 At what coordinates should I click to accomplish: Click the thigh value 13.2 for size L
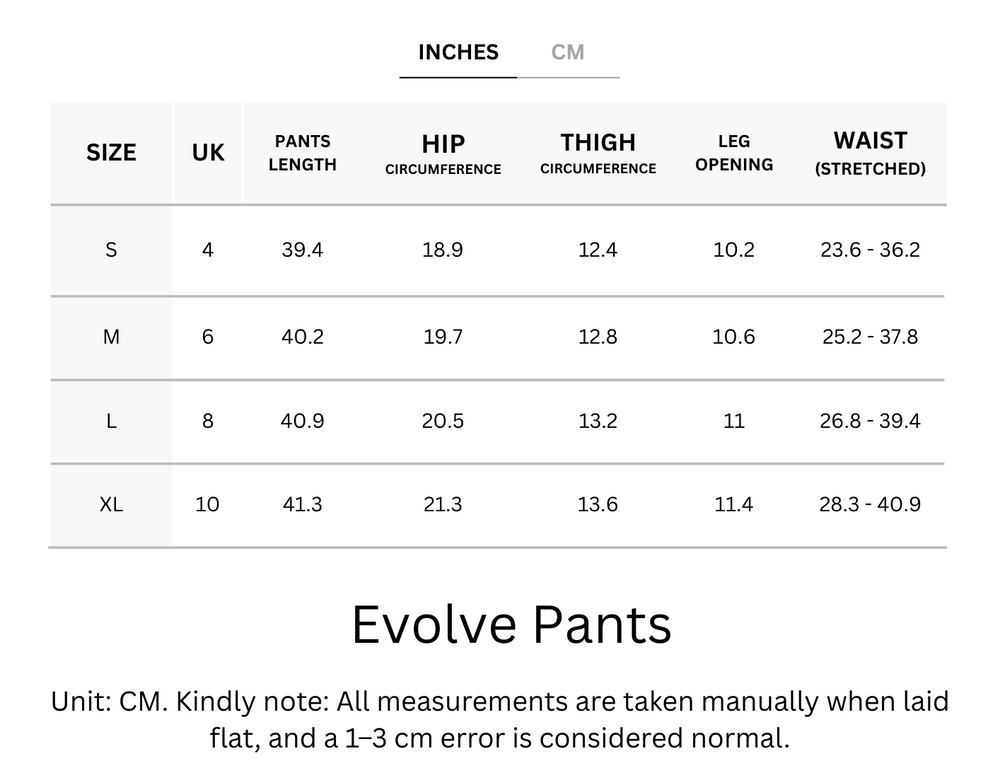597,421
